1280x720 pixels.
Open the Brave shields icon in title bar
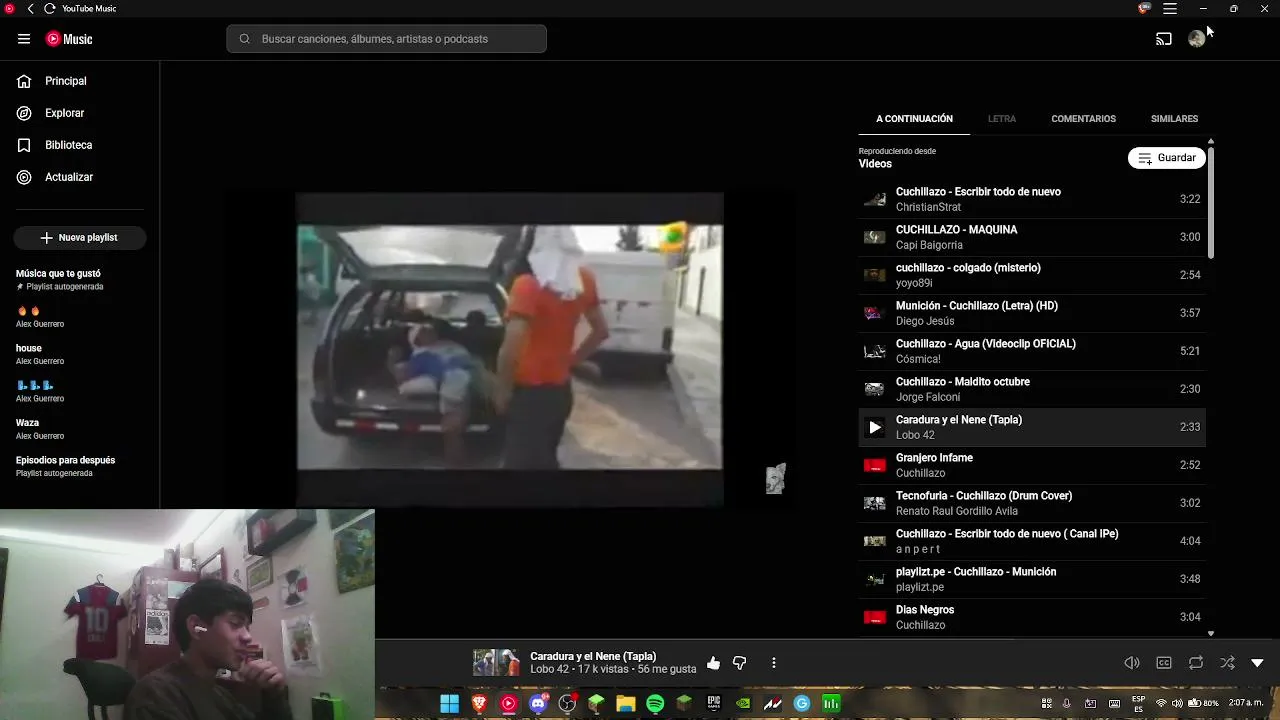click(x=1145, y=9)
